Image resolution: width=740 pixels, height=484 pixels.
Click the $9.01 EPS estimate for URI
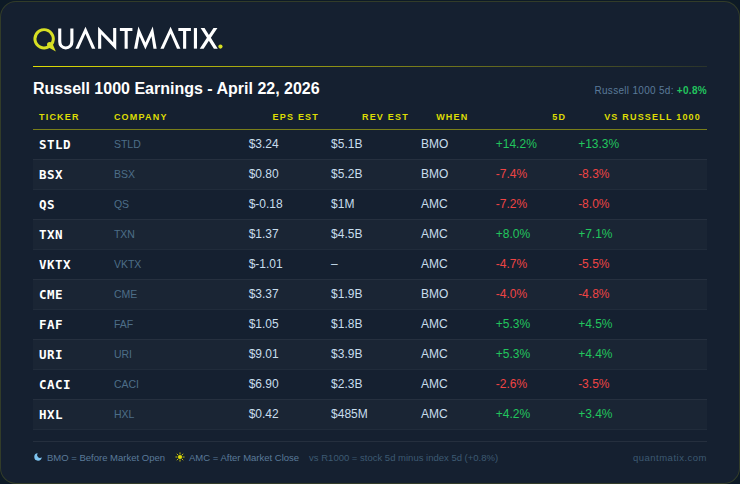coord(264,354)
